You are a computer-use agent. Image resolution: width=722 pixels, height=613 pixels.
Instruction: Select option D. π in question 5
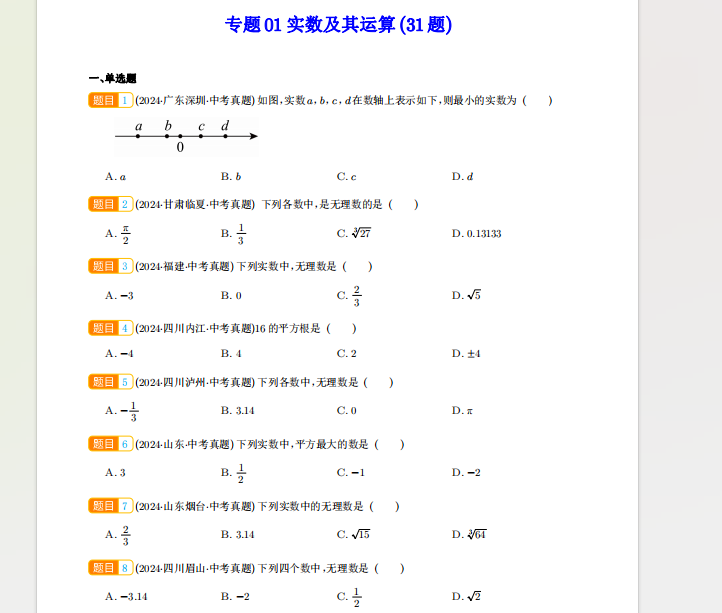[462, 411]
